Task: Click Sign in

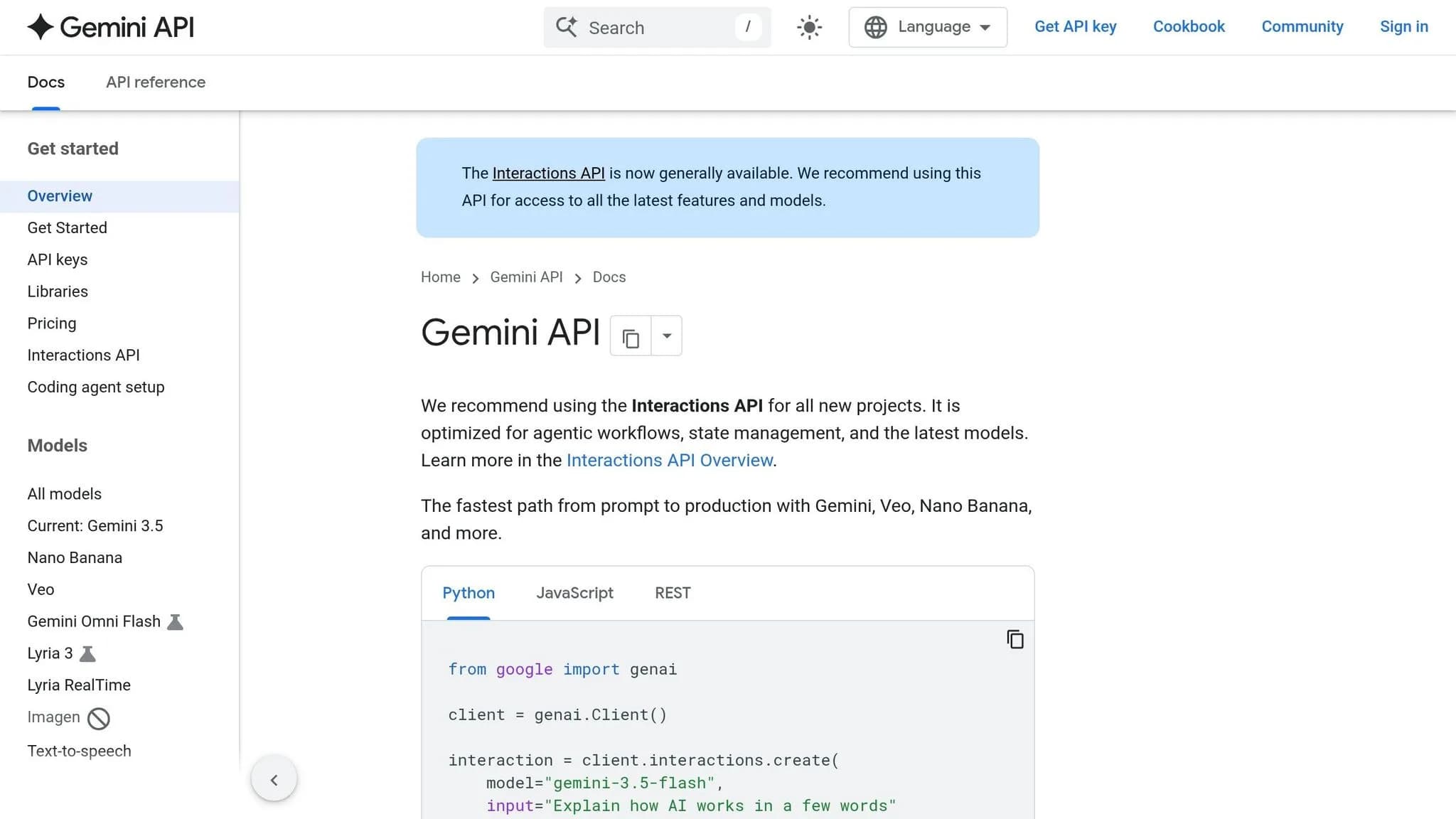Action: (1403, 26)
